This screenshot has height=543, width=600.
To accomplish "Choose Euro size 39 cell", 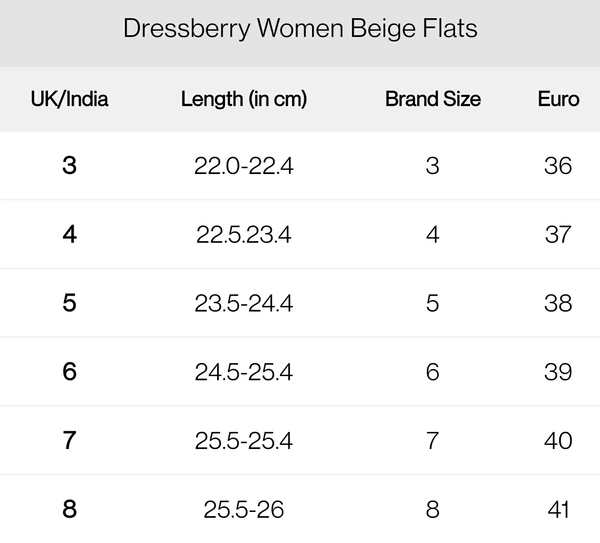I will point(558,373).
